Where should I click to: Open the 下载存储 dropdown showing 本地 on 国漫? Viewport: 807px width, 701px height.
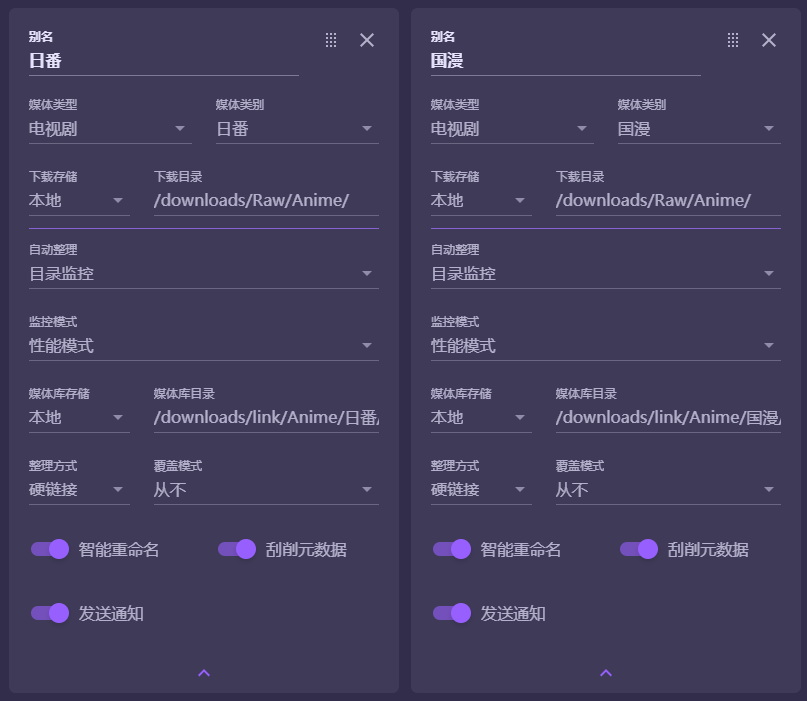(481, 200)
